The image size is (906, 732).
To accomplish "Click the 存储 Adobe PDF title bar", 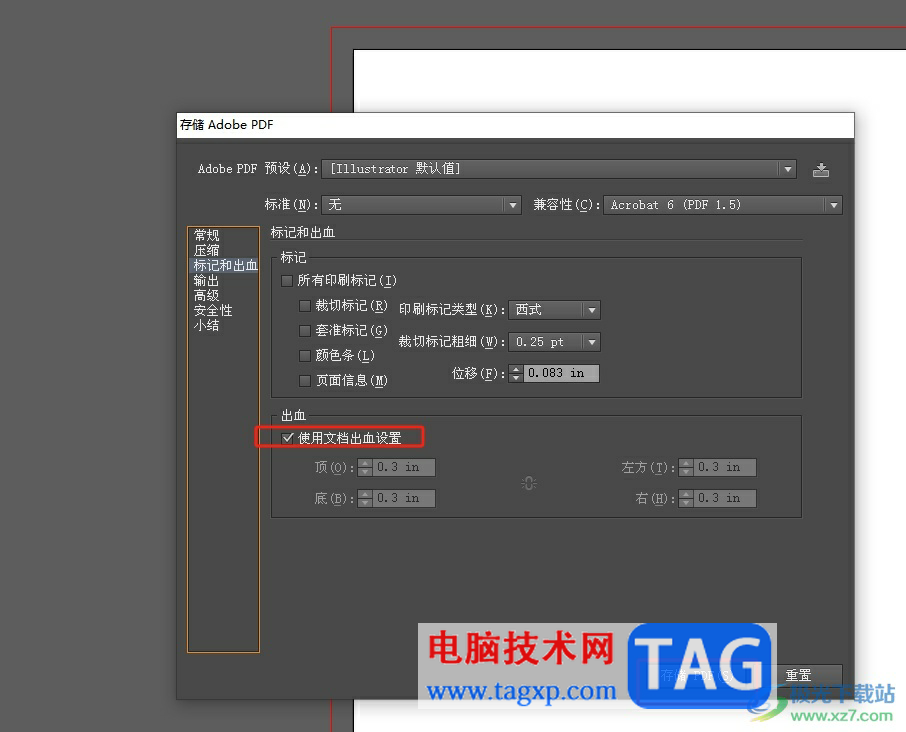I will [515, 125].
